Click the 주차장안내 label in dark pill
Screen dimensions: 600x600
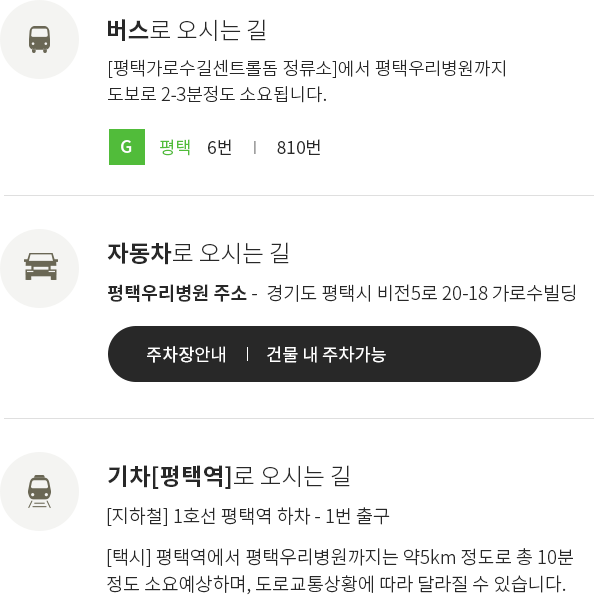(186, 354)
